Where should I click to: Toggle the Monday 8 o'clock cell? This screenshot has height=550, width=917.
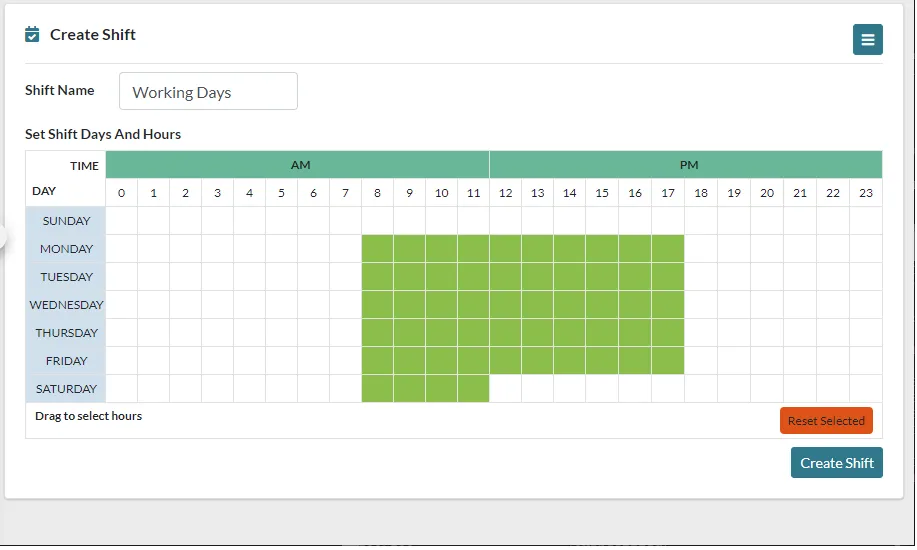(x=377, y=249)
